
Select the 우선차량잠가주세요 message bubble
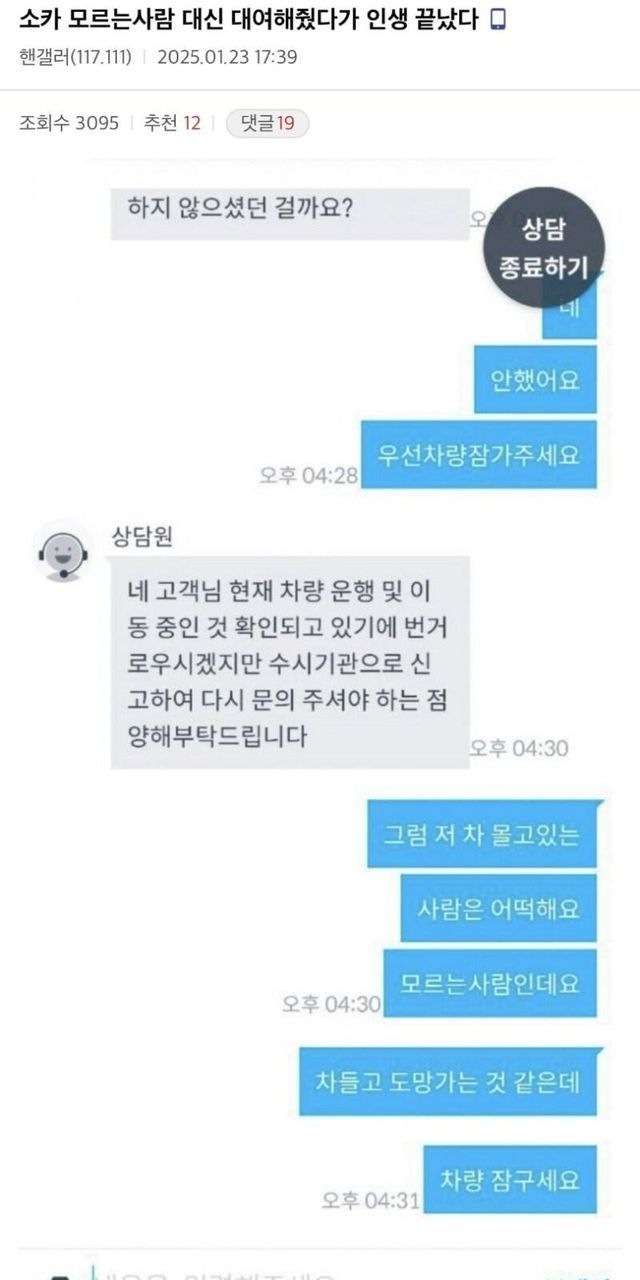[x=479, y=455]
